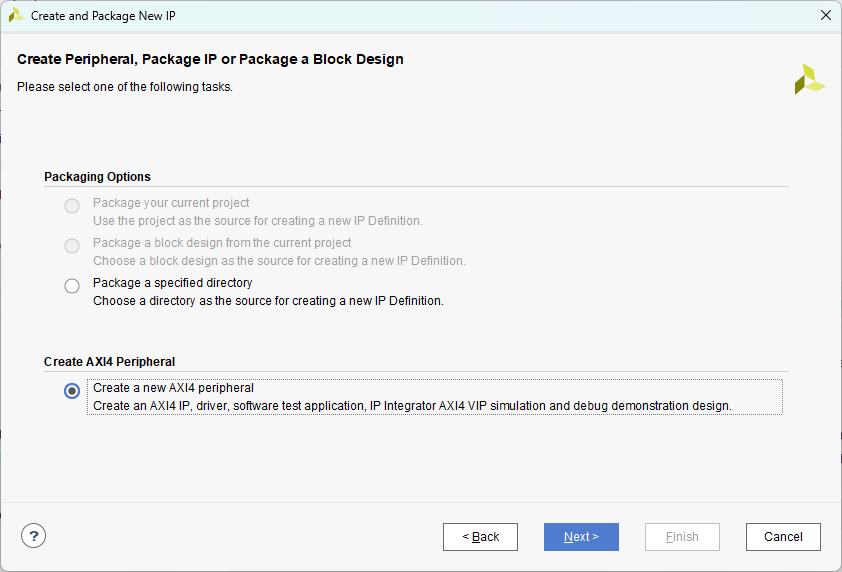Click the greyed-out Finish button
This screenshot has height=572, width=842.
coord(682,537)
